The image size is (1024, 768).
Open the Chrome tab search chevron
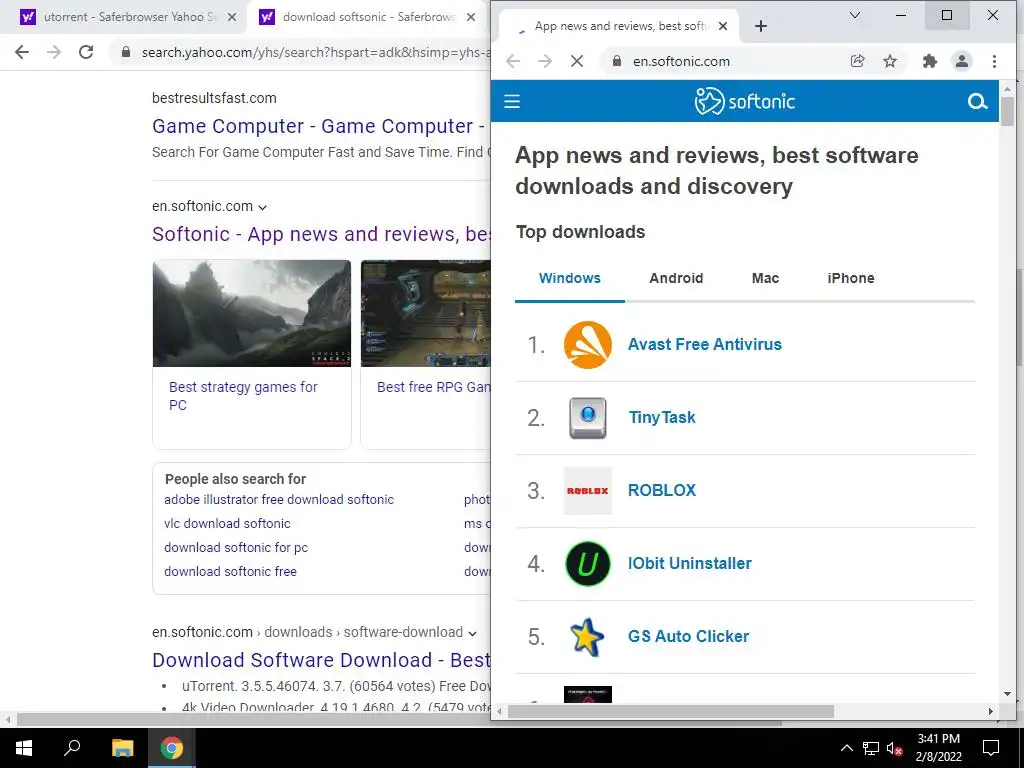(x=854, y=15)
